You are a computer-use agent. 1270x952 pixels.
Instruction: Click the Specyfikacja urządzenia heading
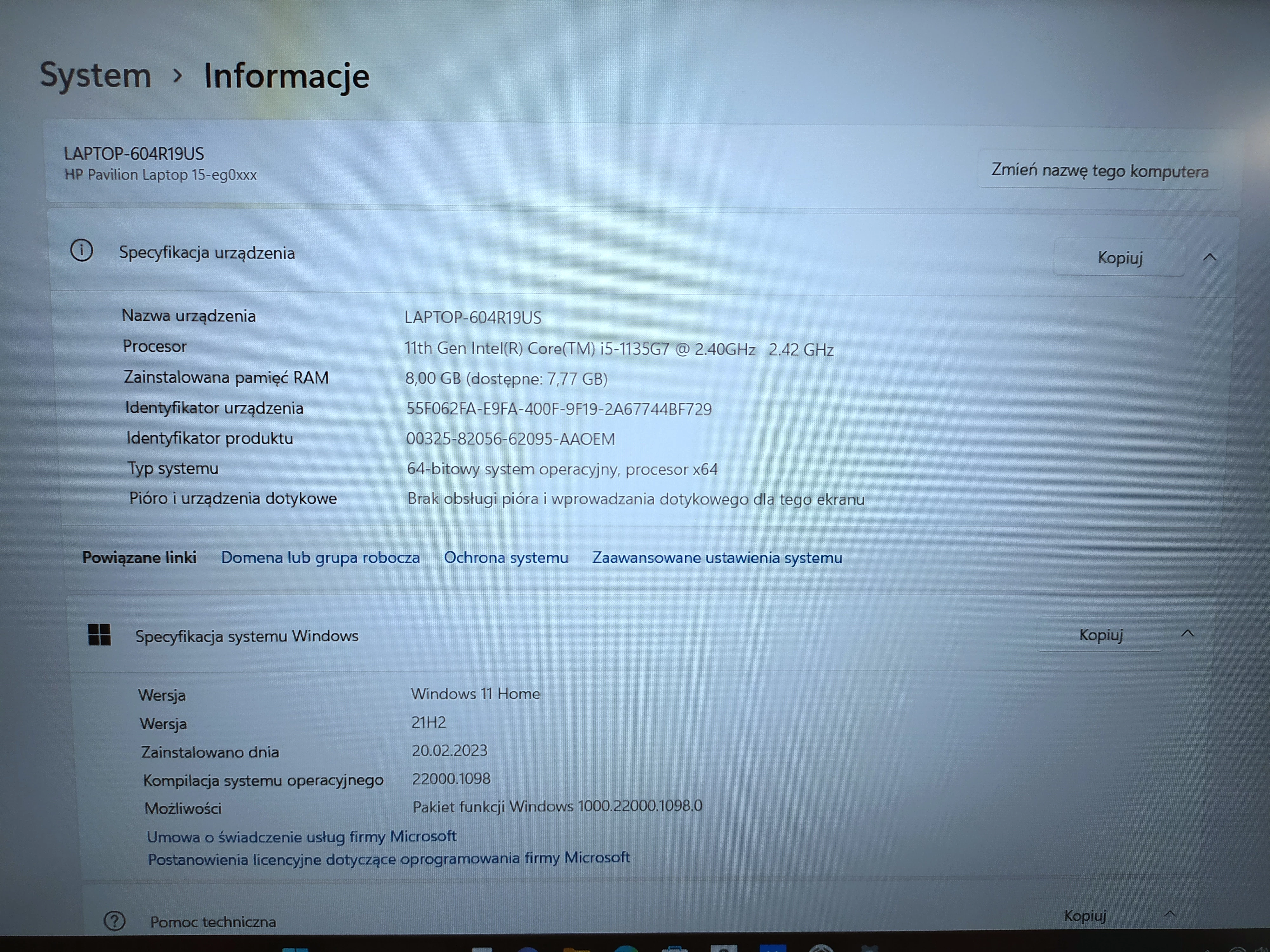[x=207, y=253]
